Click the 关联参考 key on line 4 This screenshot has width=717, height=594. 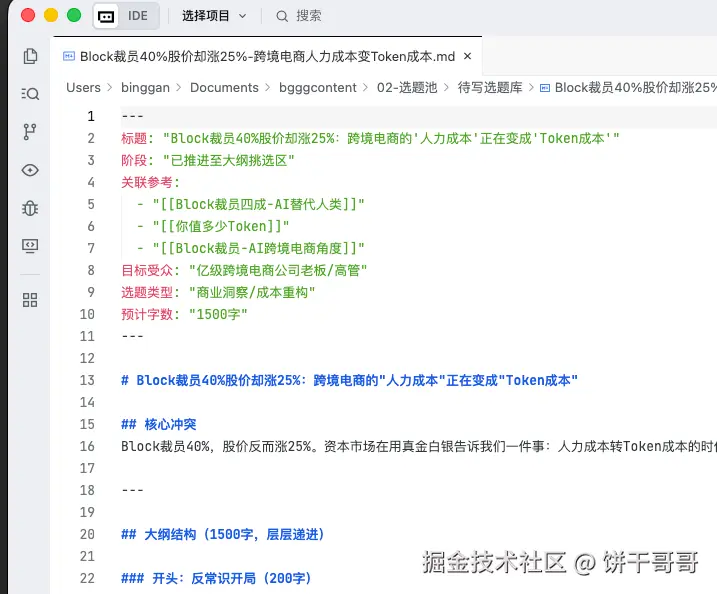pyautogui.click(x=147, y=182)
